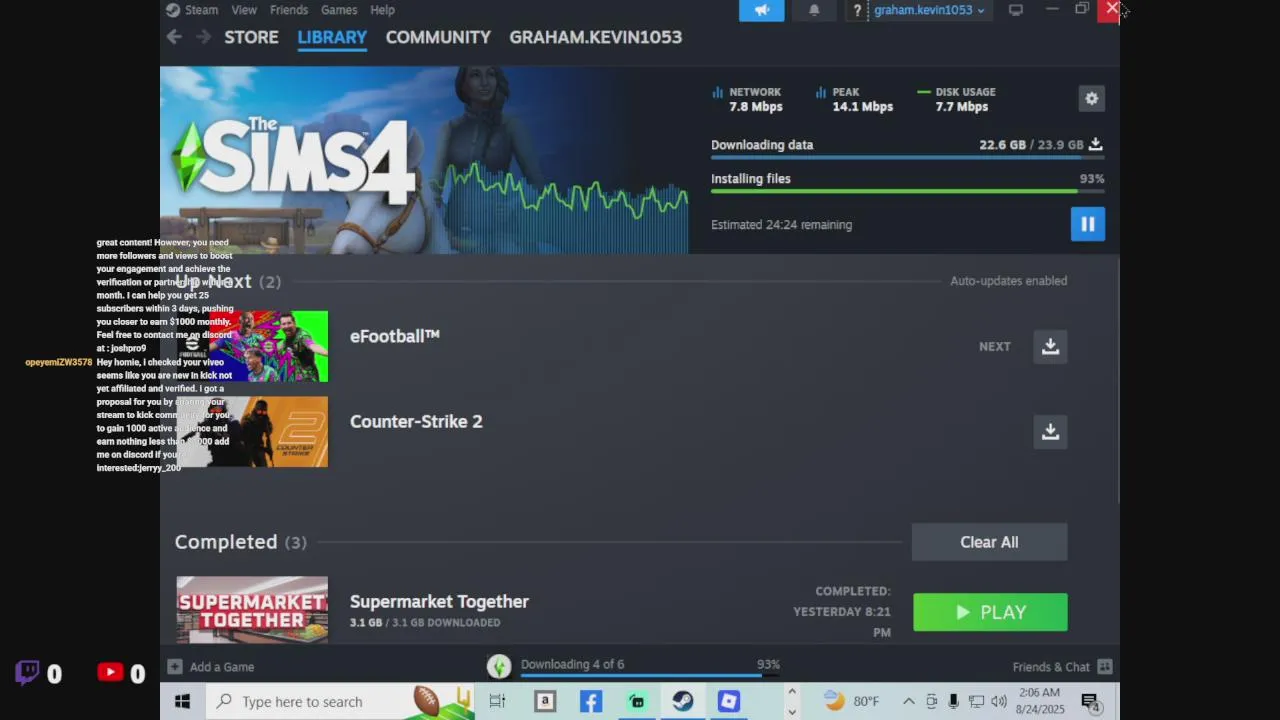Click the question mark help icon
The height and width of the screenshot is (720, 1280).
pos(857,10)
